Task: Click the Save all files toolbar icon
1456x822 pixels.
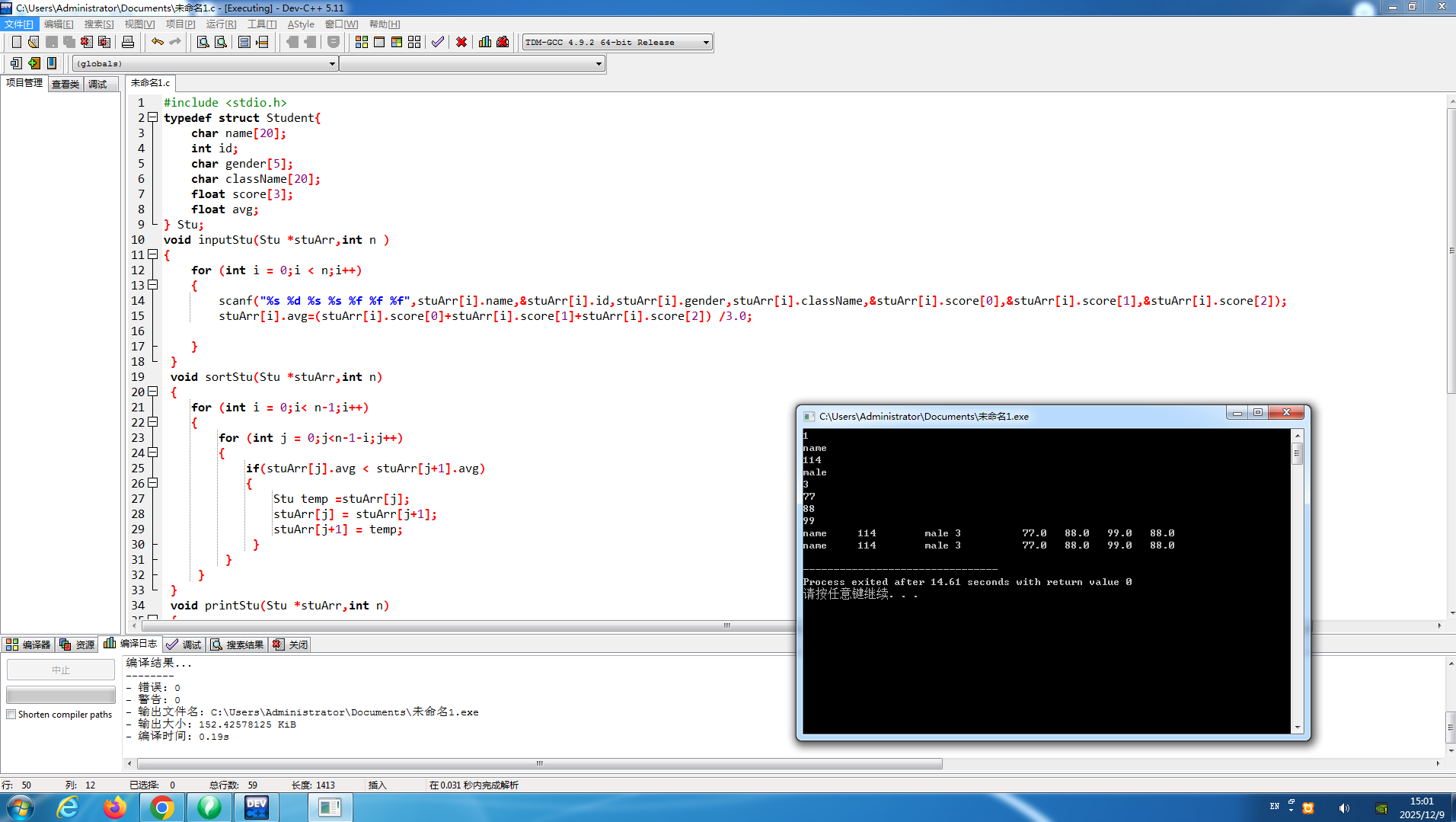Action: [x=69, y=42]
